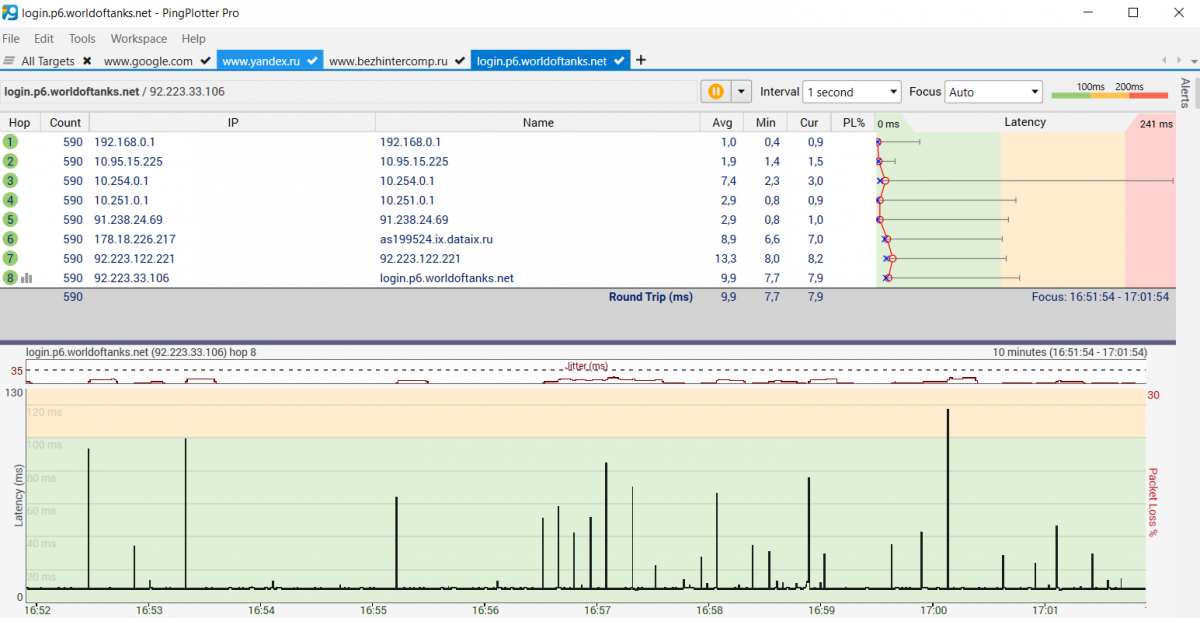Click the checkmark on www.google.com tab
Image resolution: width=1200 pixels, height=618 pixels.
click(205, 61)
